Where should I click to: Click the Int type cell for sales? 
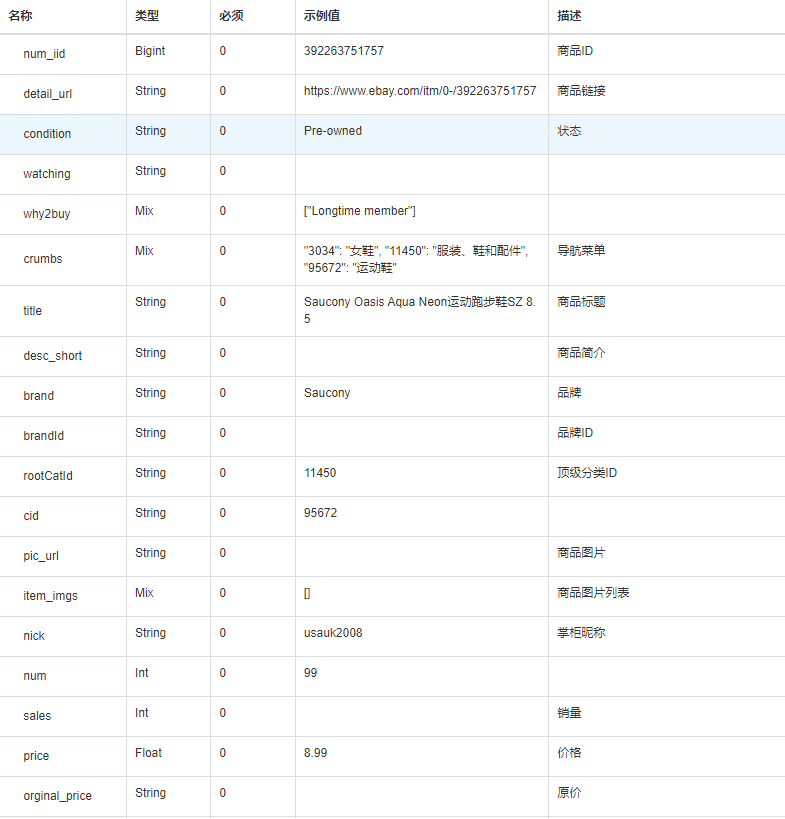142,713
